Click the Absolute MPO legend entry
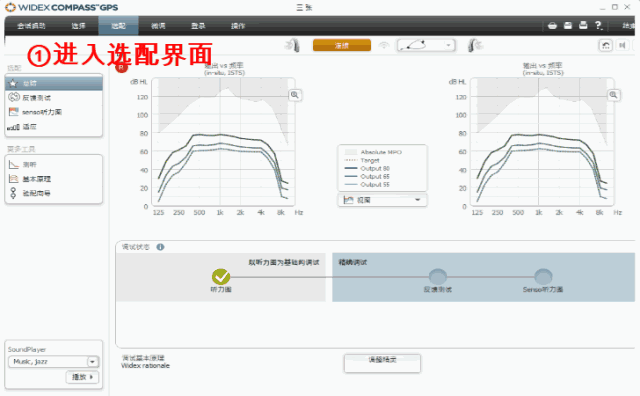The height and width of the screenshot is (396, 640). 373,152
